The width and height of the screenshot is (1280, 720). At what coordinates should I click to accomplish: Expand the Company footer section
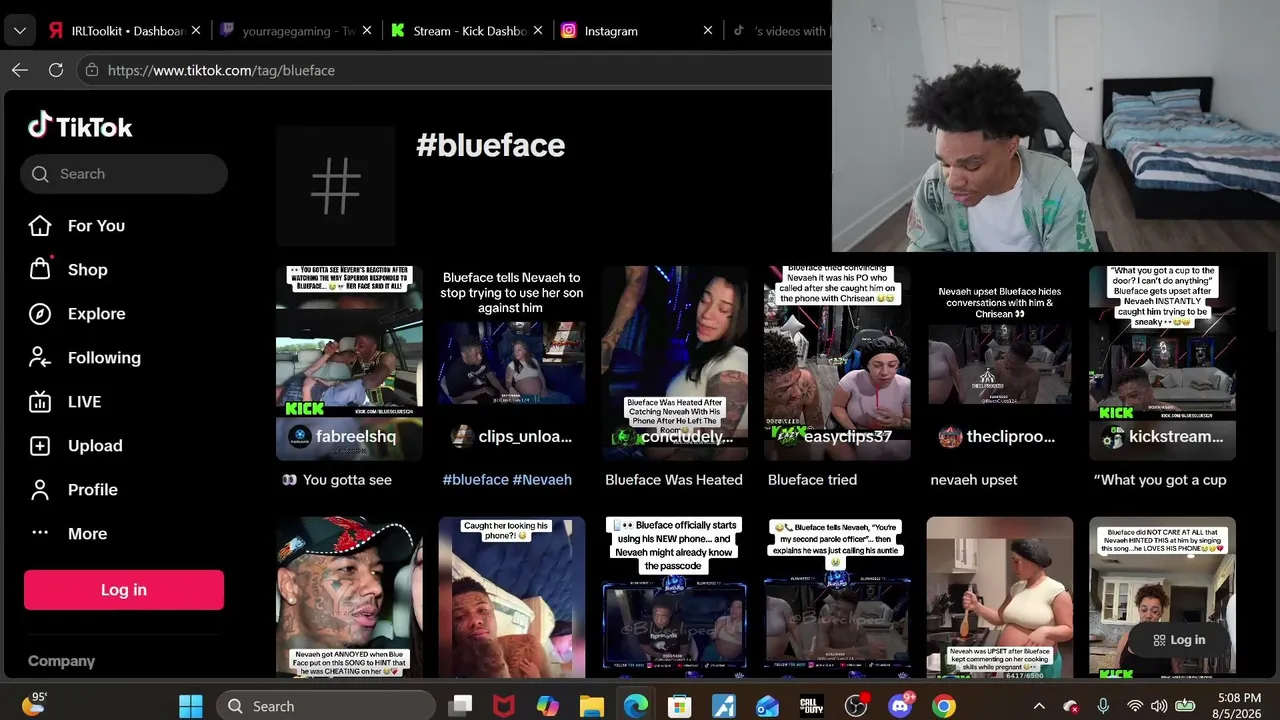(61, 661)
